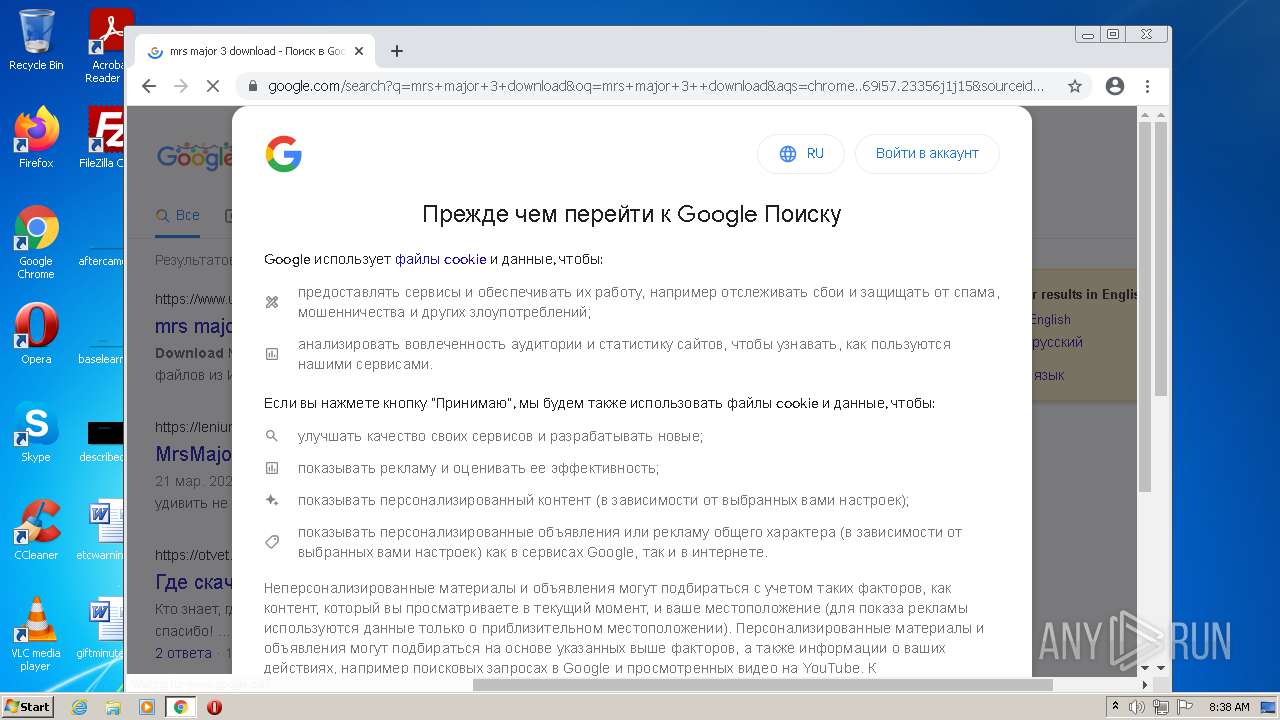Open Action Center flag icon
Image resolution: width=1280 pixels, height=720 pixels.
point(1185,707)
